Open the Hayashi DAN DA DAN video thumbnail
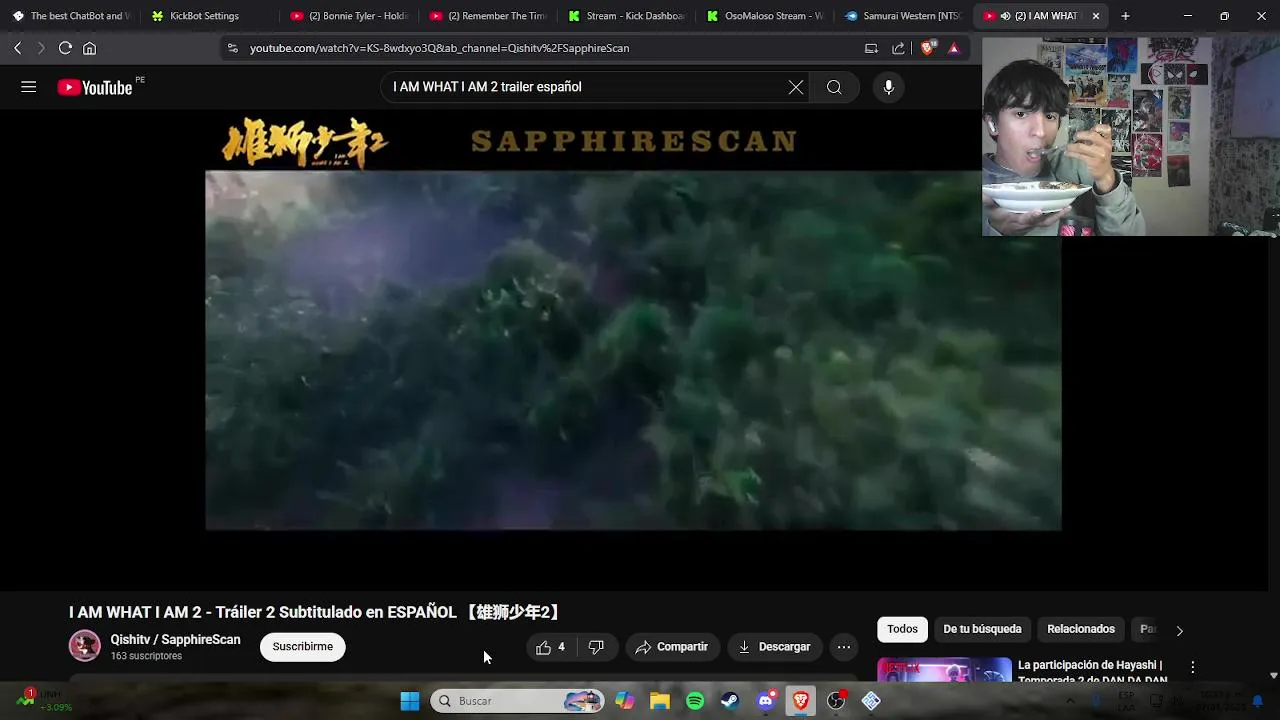Image resolution: width=1280 pixels, height=720 pixels. point(945,670)
